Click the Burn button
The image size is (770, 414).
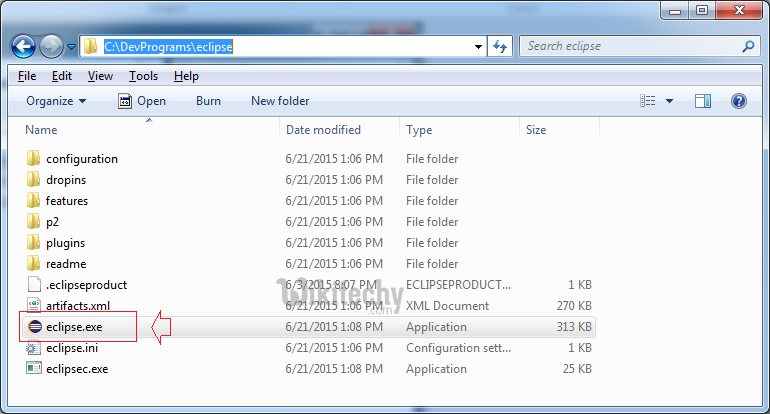[x=208, y=101]
